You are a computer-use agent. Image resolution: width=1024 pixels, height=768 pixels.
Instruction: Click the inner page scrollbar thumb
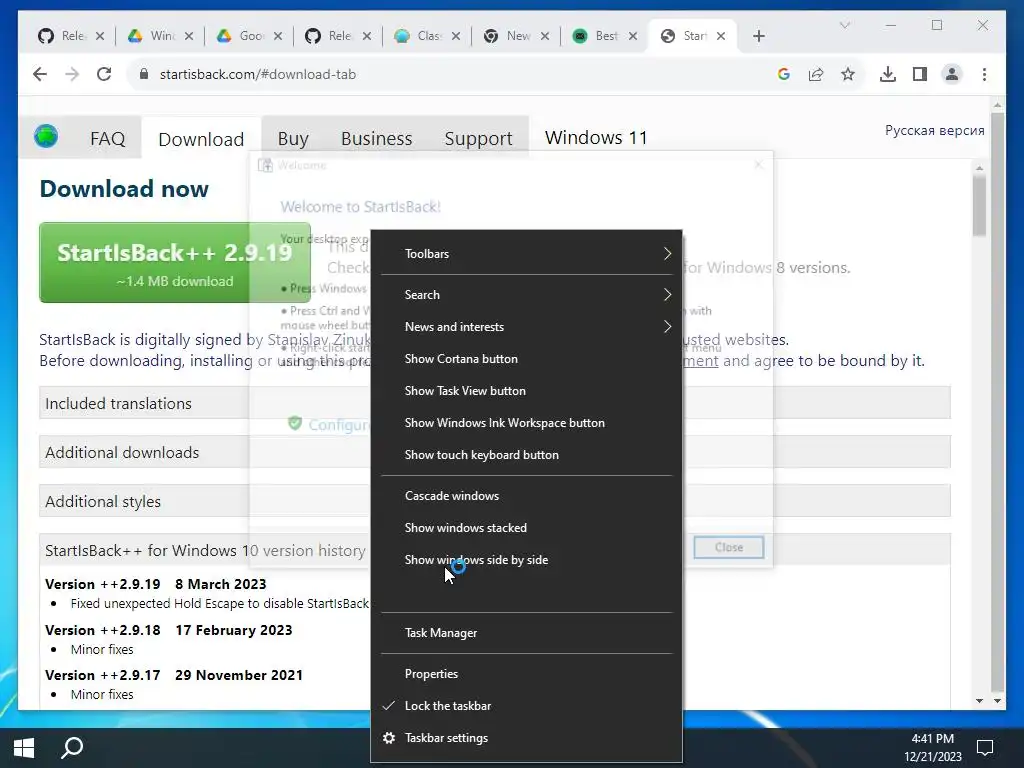point(979,206)
